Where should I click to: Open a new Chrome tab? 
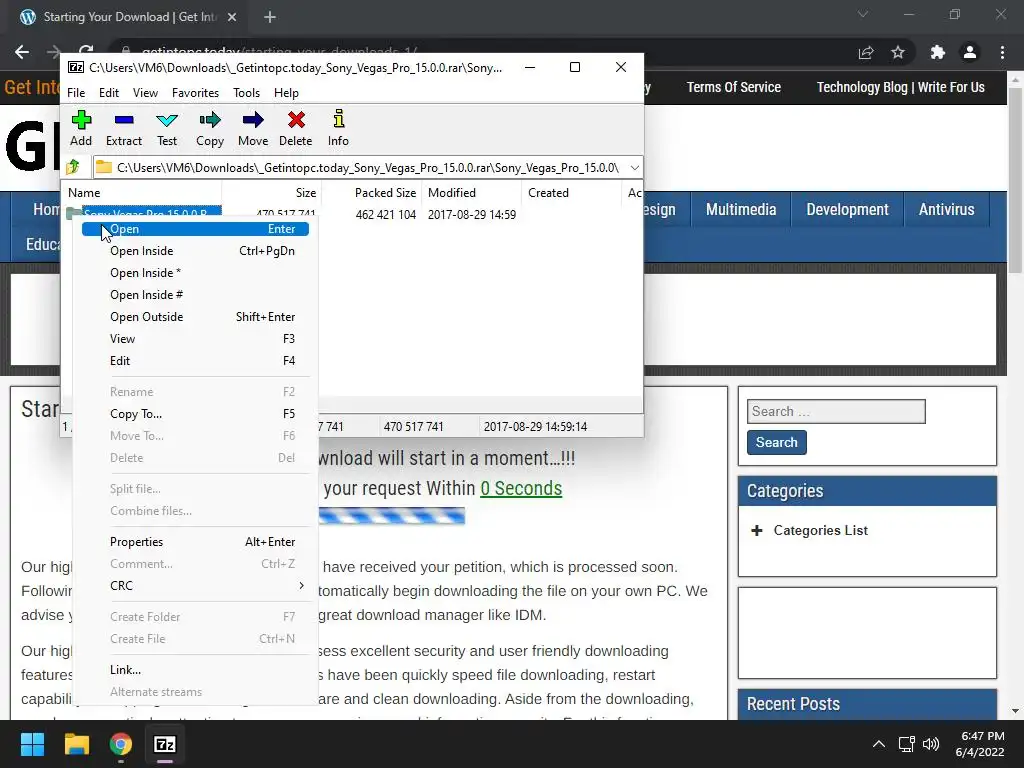(x=270, y=17)
